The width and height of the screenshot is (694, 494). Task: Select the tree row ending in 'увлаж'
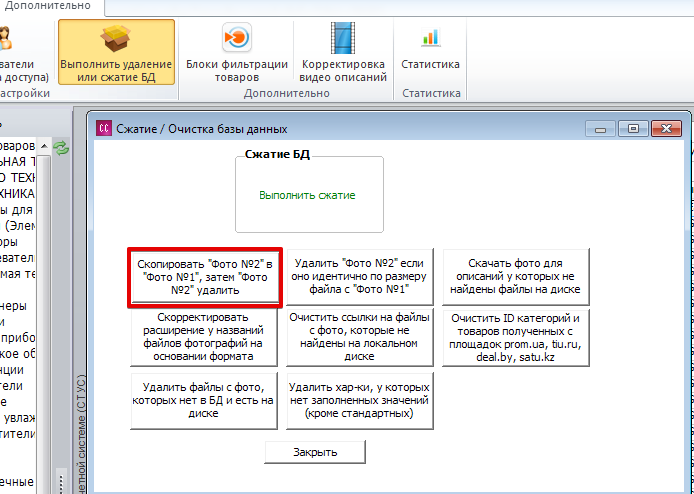coord(18,417)
